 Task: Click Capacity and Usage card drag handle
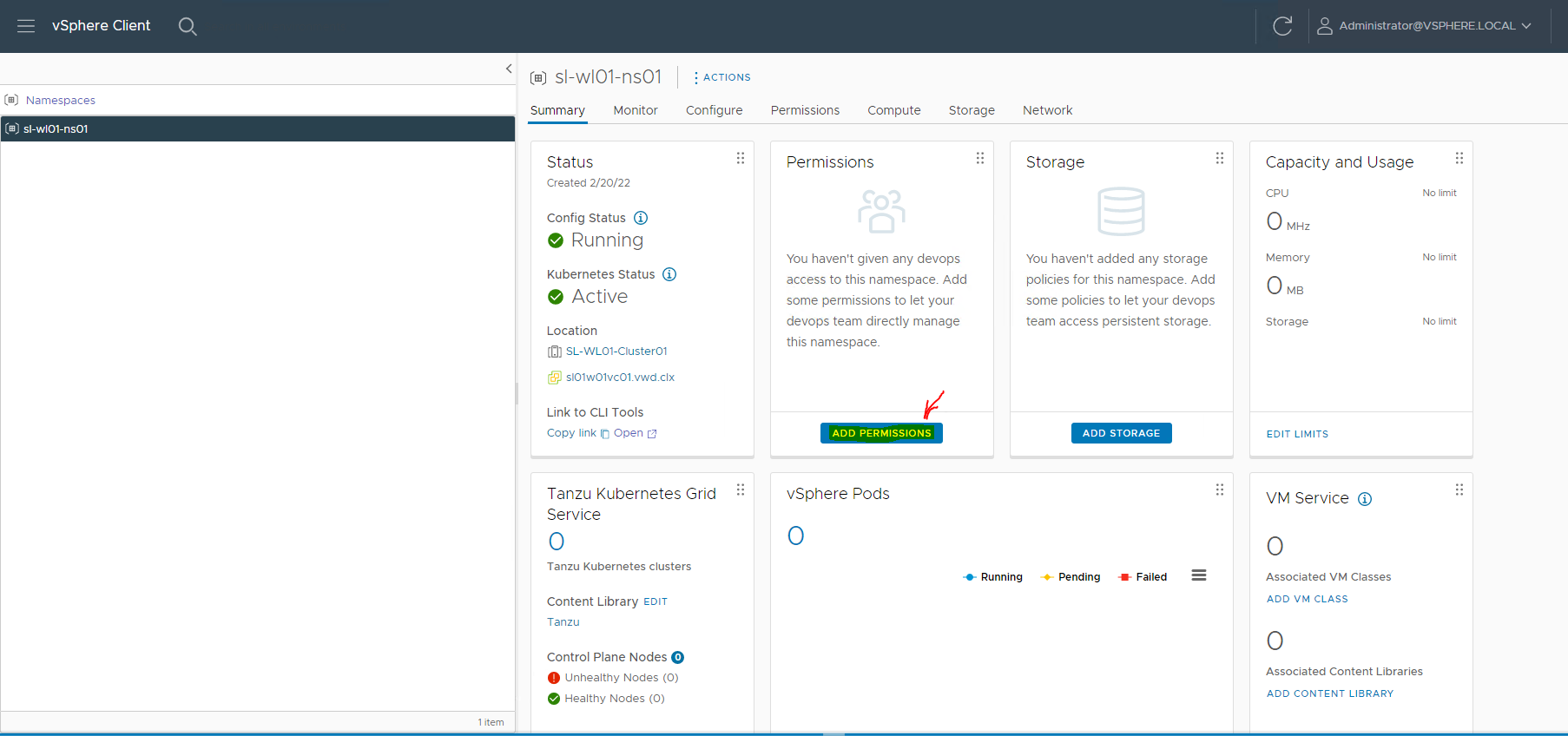point(1459,158)
